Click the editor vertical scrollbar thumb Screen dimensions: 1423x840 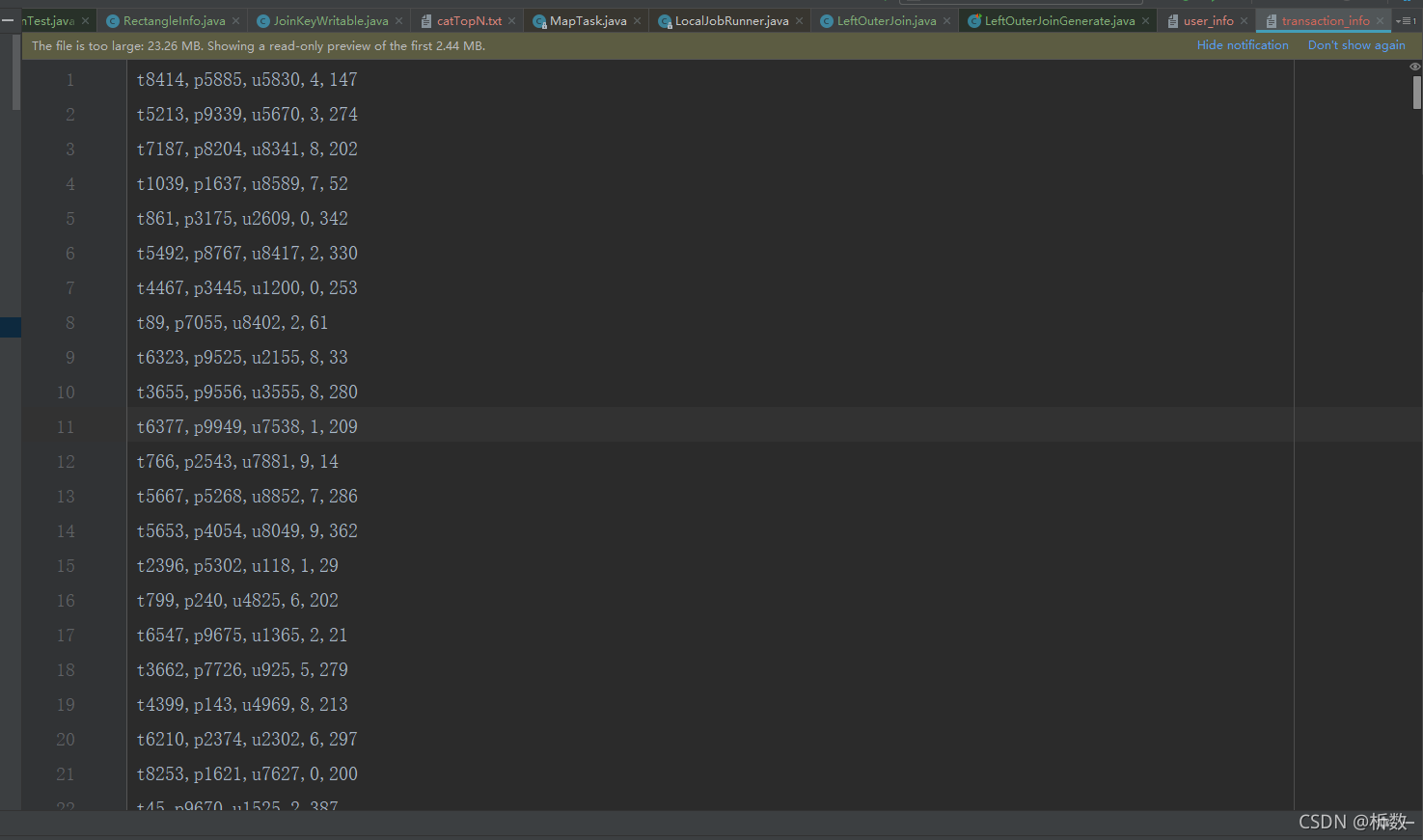click(x=1416, y=94)
